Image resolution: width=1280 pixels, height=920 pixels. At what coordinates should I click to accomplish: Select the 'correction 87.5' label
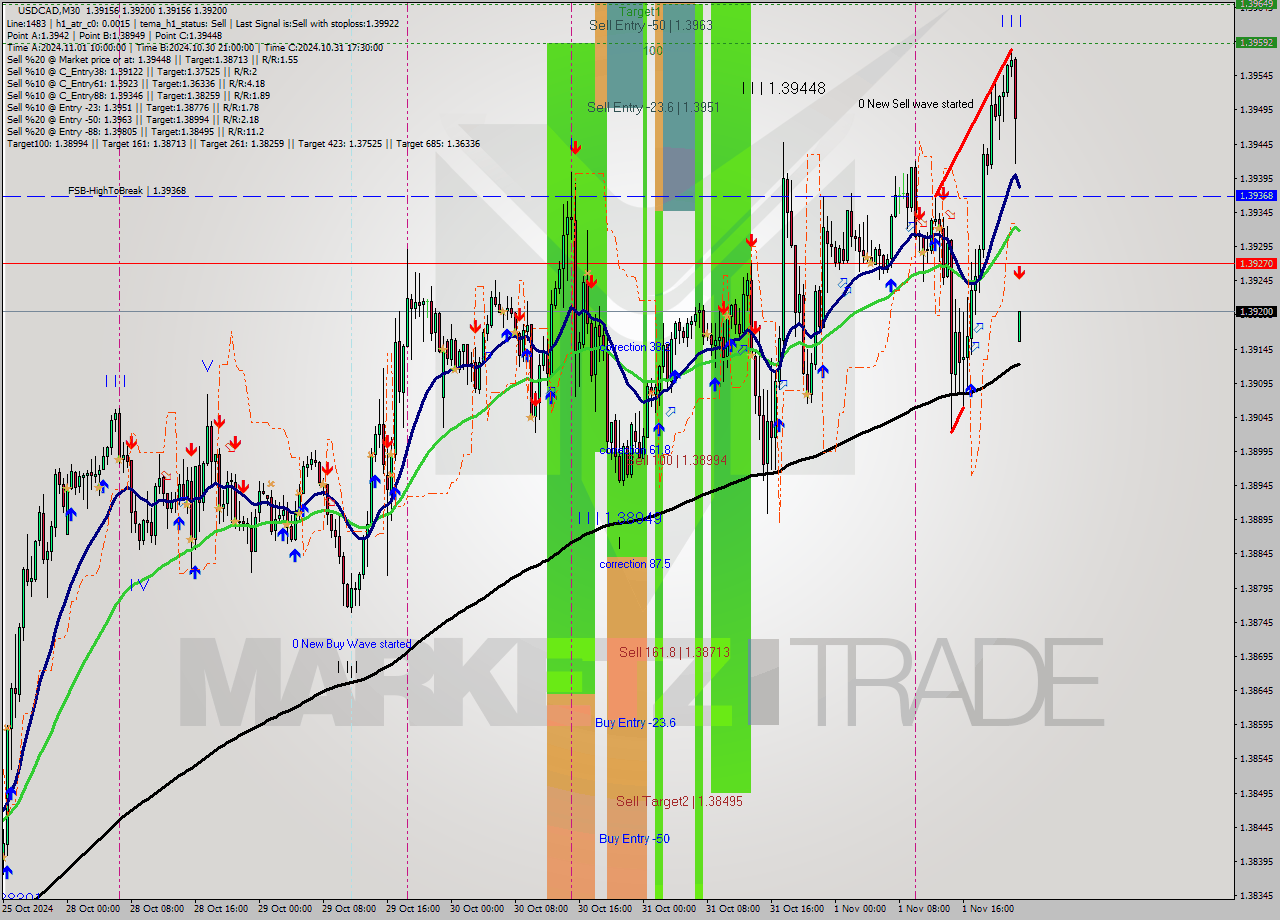635,564
